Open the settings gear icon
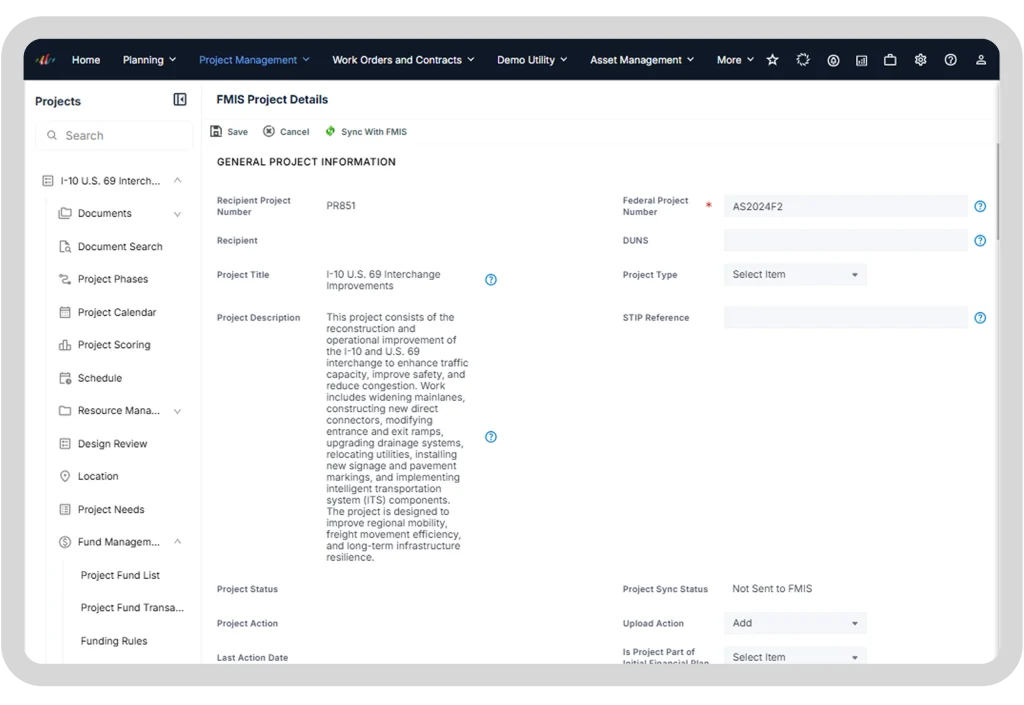This screenshot has height=705, width=1024. coord(920,60)
